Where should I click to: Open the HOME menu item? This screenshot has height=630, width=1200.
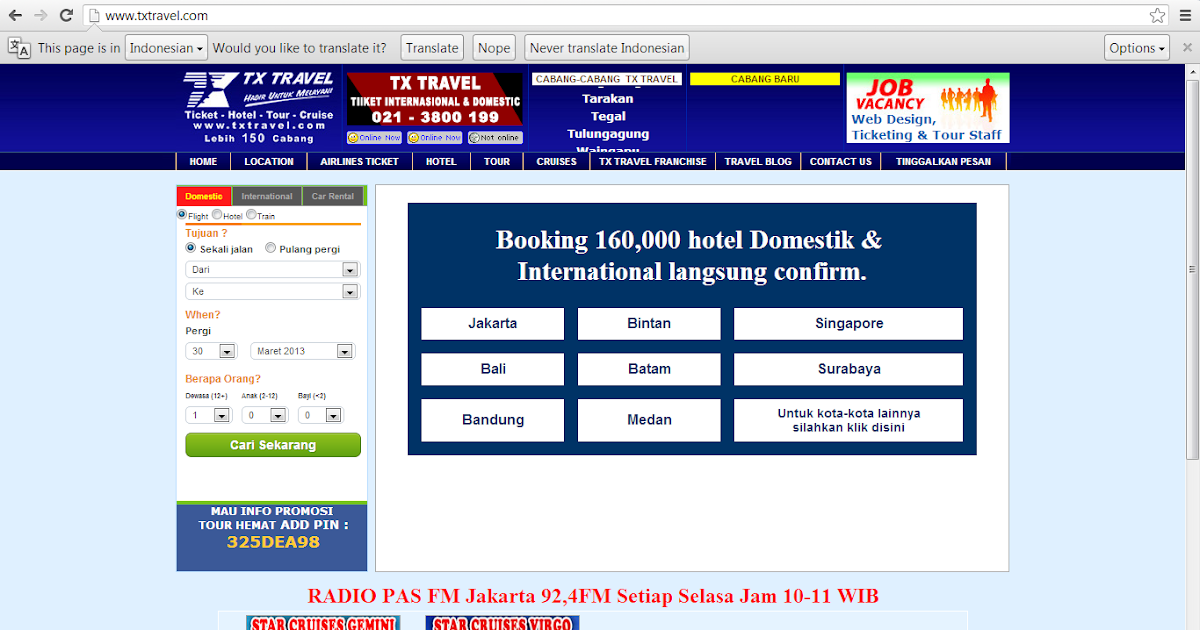[203, 161]
